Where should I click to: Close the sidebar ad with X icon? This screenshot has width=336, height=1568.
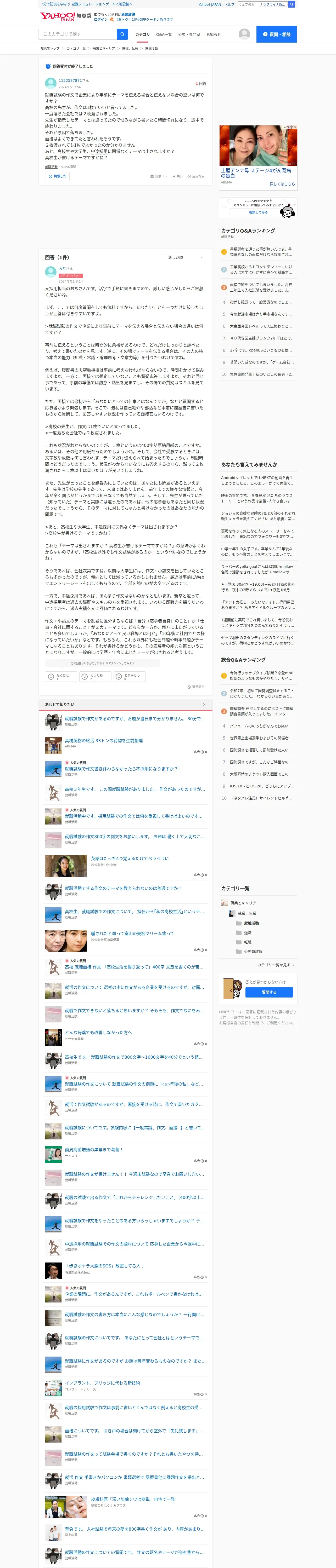295,127
